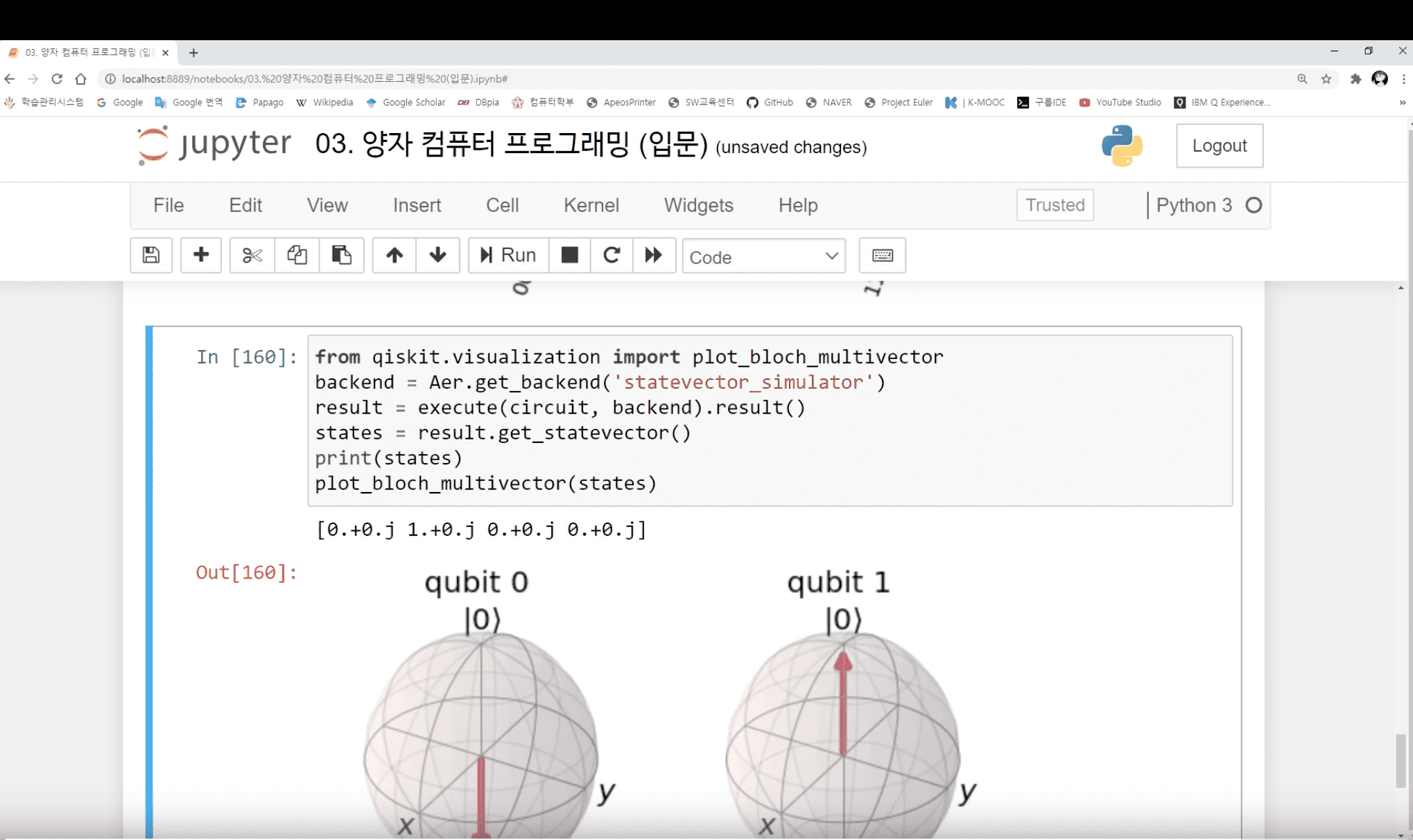Open the Project Euler bookmark
Viewport: 1413px width, 840px height.
899,103
